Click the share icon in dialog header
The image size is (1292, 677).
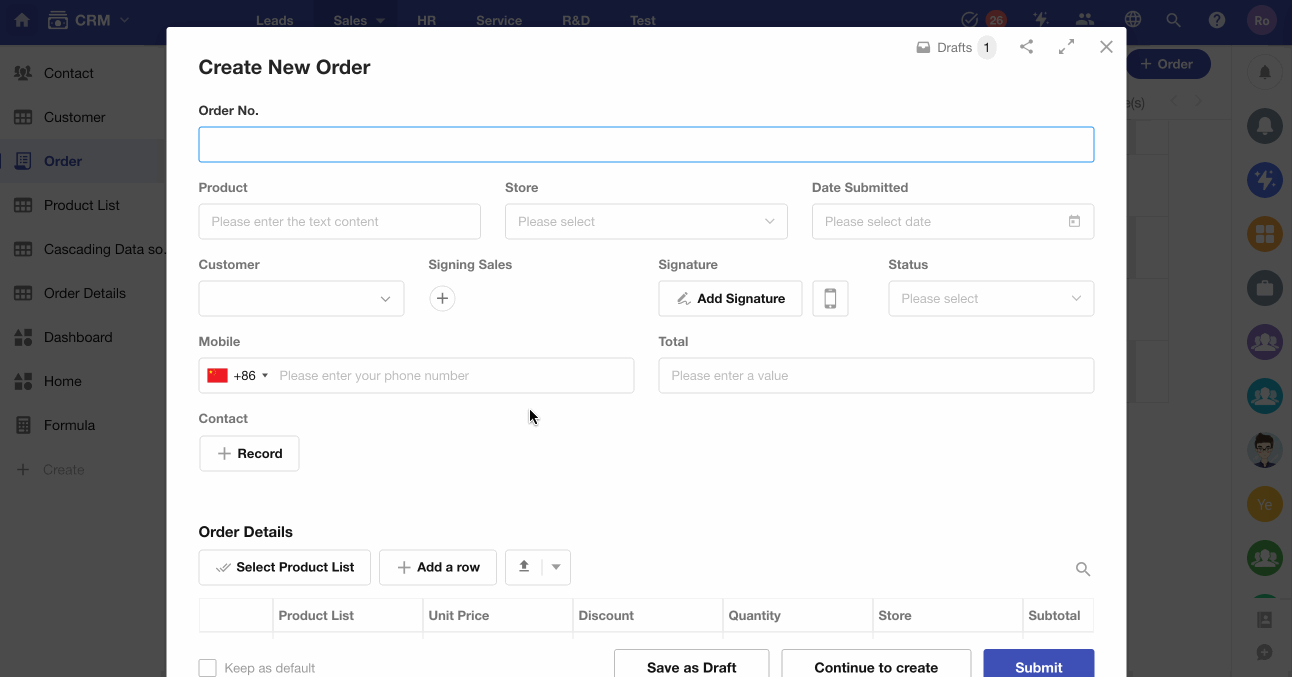tap(1026, 47)
